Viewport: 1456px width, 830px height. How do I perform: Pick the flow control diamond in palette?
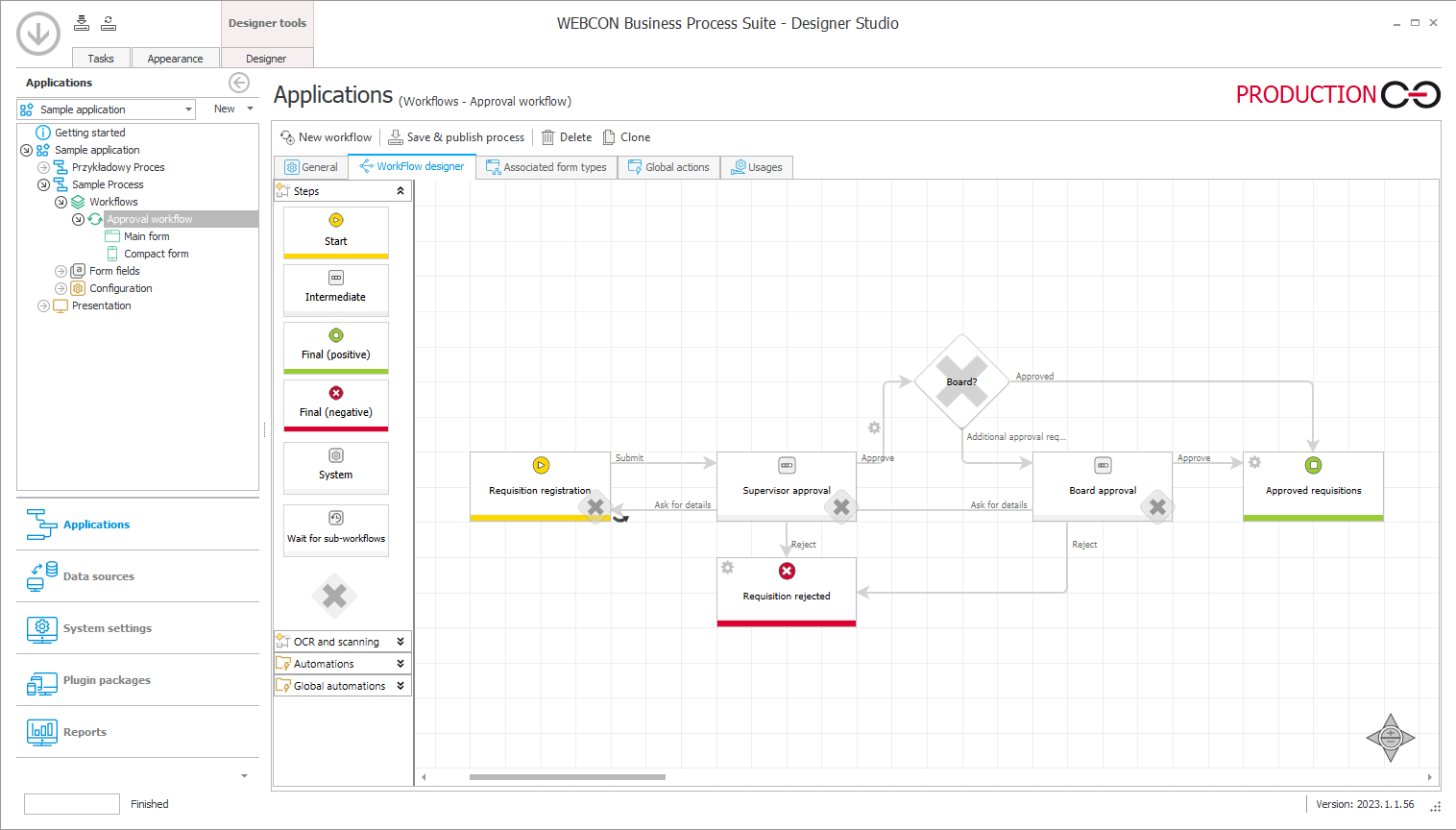point(334,597)
